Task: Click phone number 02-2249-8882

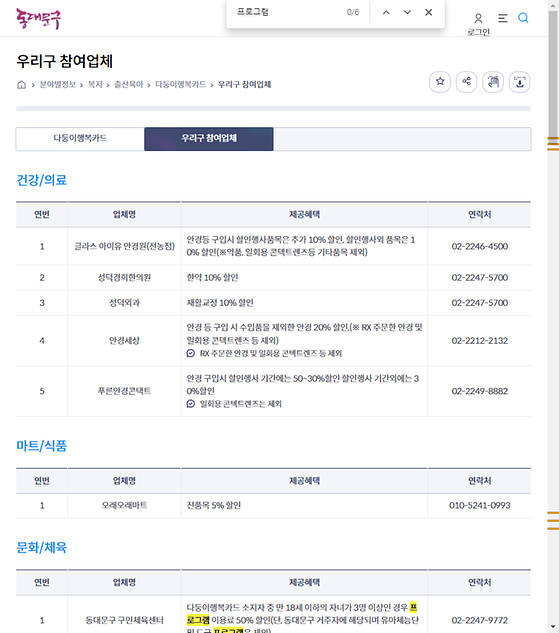Action: coord(479,391)
